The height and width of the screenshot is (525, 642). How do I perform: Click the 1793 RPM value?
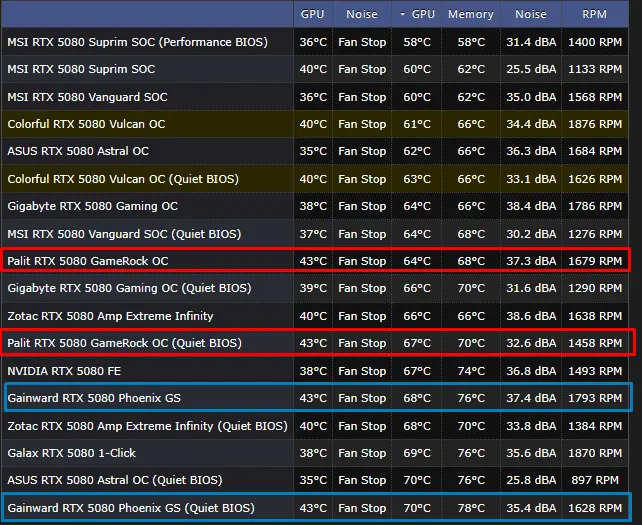click(x=595, y=398)
